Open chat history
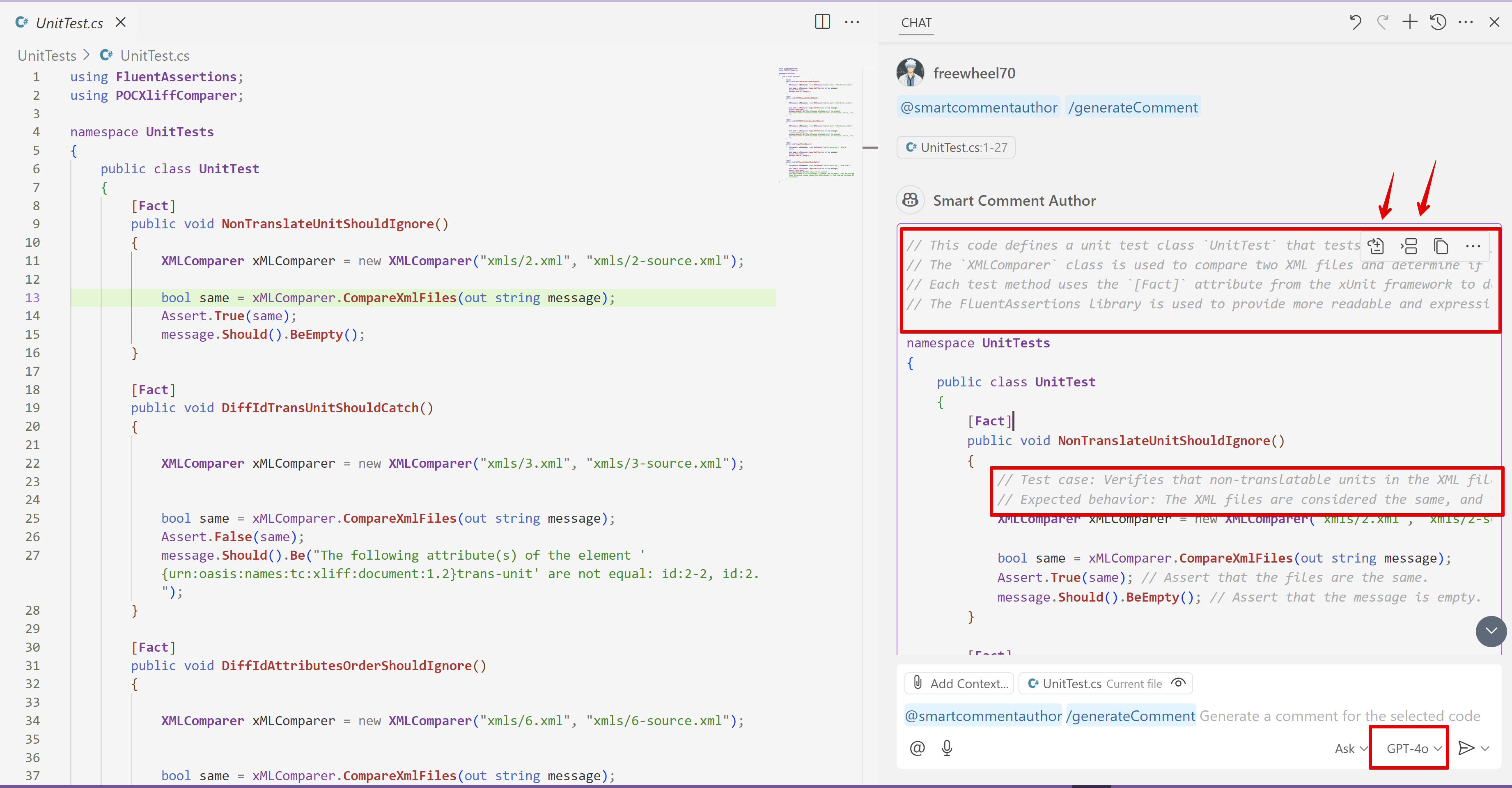Image resolution: width=1512 pixels, height=788 pixels. pos(1437,22)
